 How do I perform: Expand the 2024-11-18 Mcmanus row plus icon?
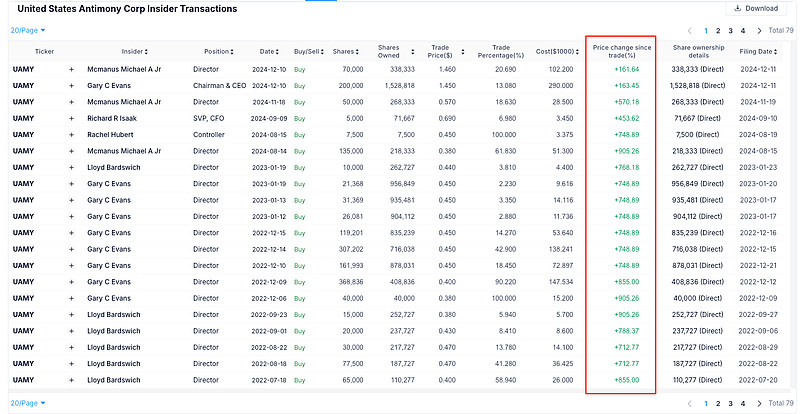[x=71, y=102]
